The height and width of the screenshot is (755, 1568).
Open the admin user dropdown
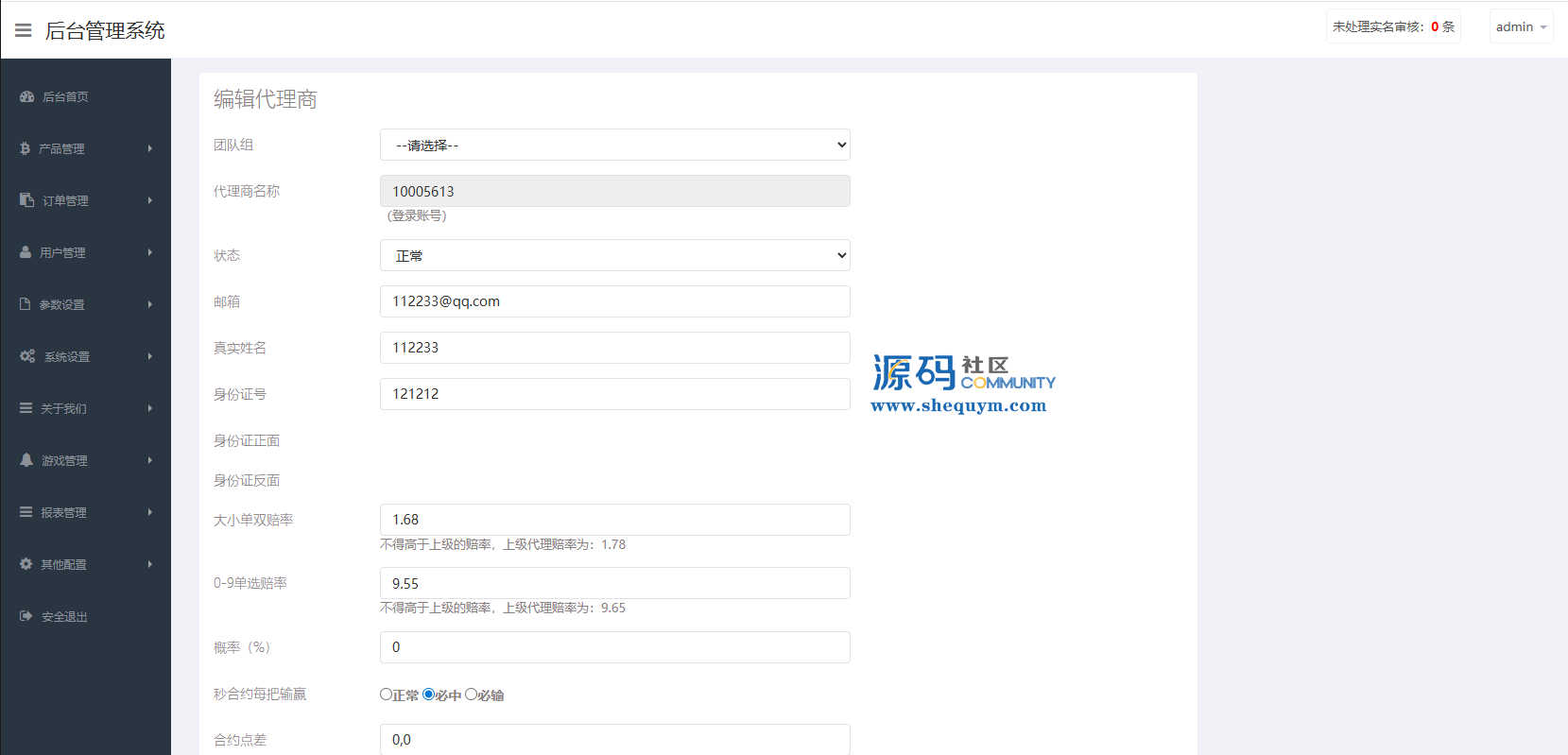click(1520, 26)
